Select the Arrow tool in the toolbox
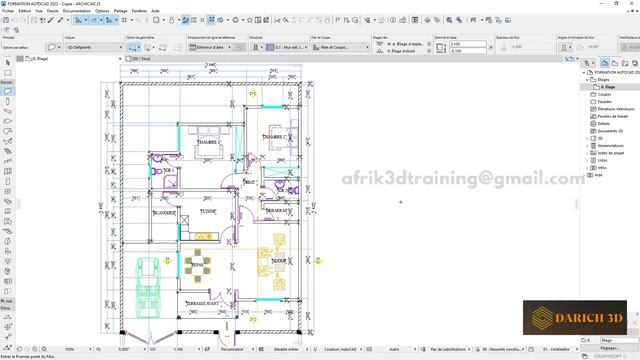The width and height of the screenshot is (640, 360). click(x=7, y=62)
